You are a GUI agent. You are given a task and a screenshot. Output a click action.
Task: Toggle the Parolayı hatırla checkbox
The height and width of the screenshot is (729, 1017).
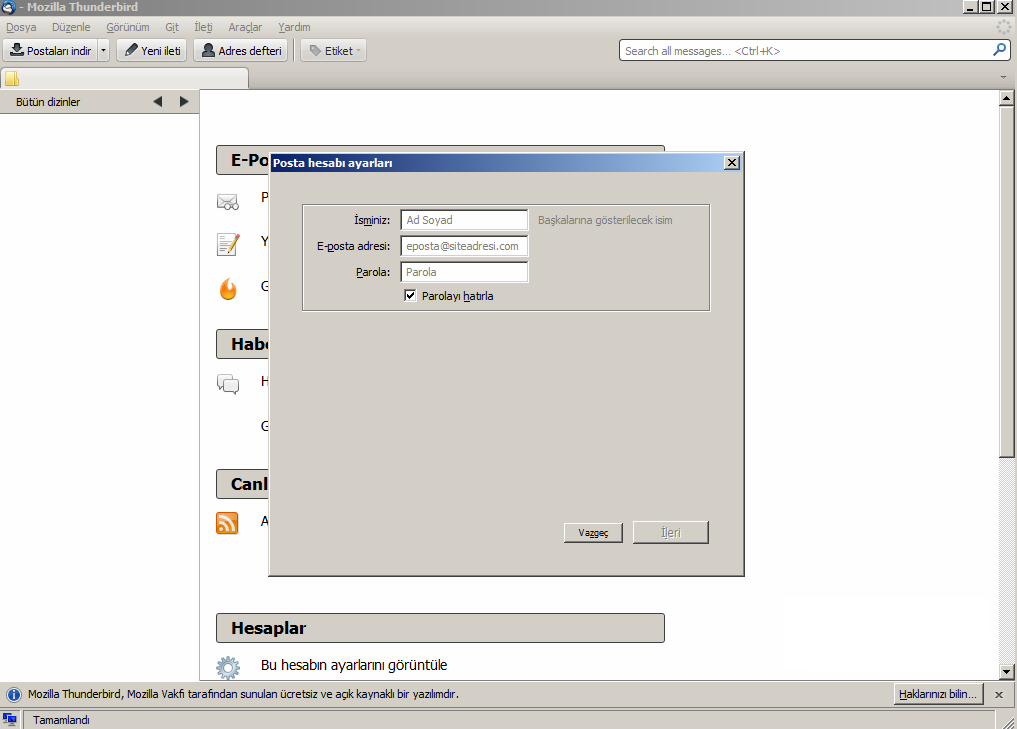[x=410, y=296]
